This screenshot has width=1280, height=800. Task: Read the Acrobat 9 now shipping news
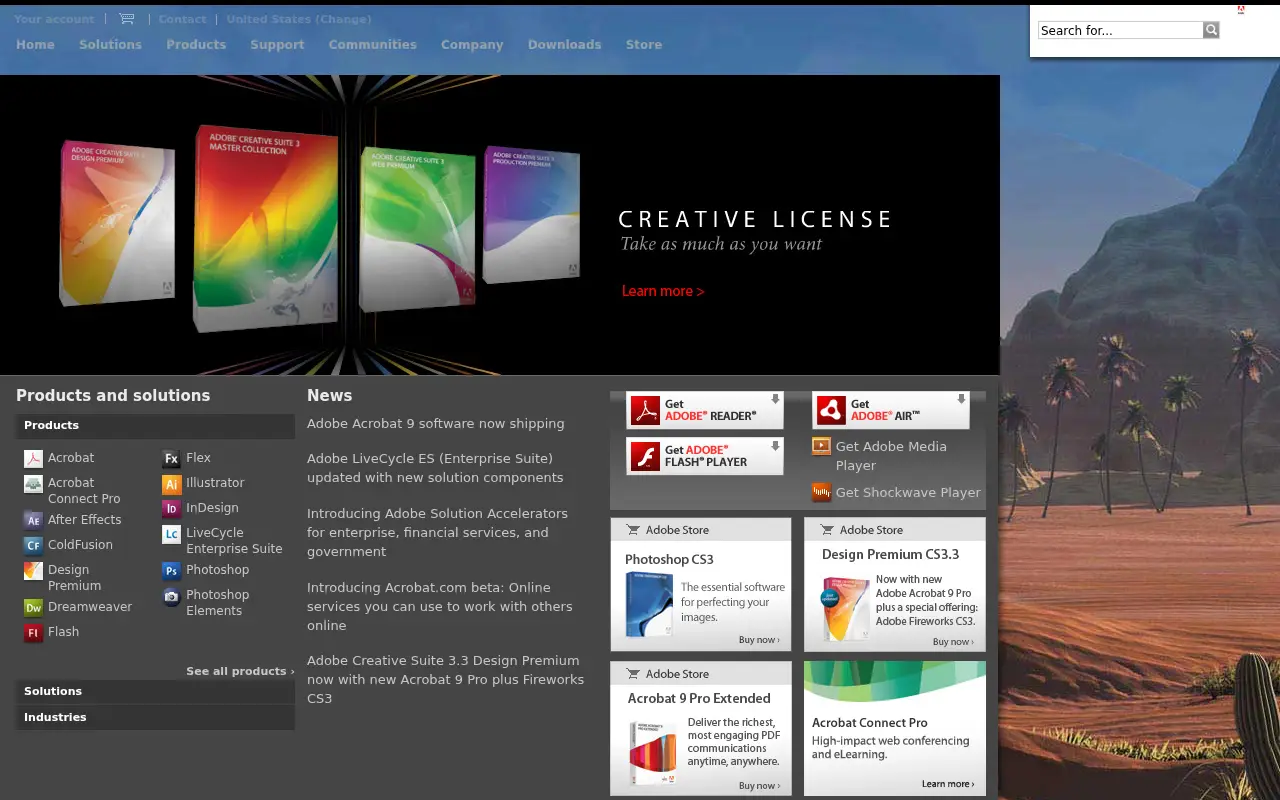(436, 424)
